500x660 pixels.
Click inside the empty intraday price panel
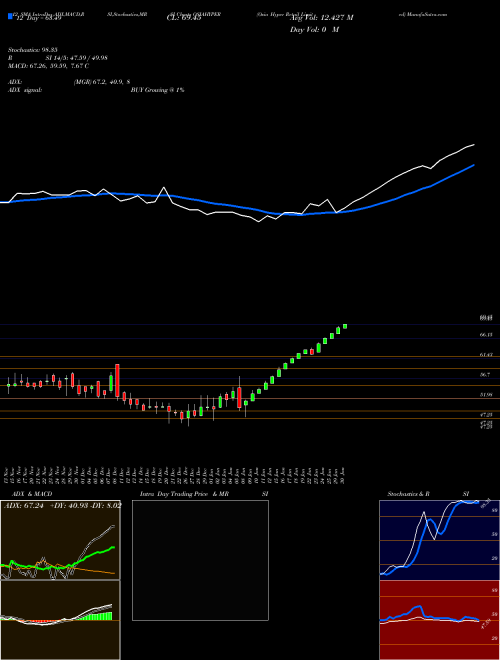(200, 560)
